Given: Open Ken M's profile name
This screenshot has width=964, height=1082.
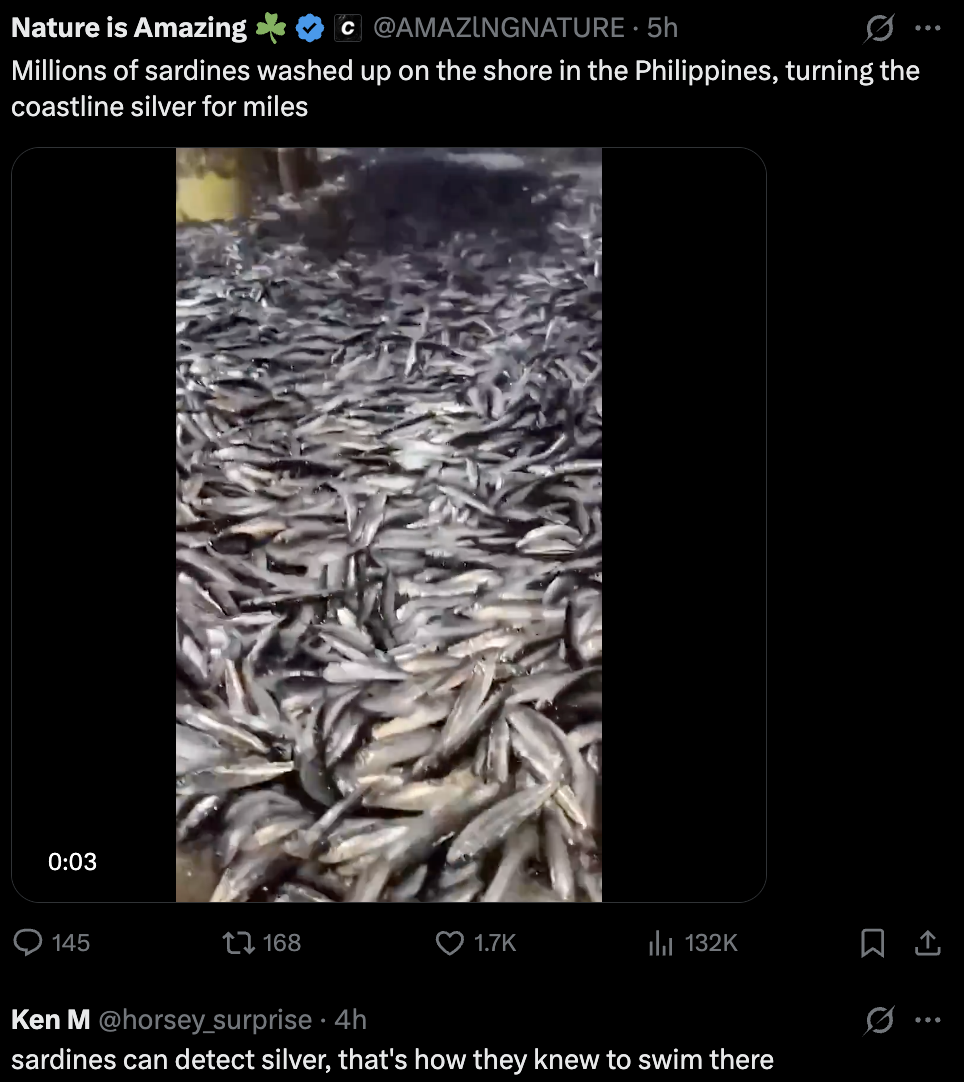Looking at the screenshot, I should [x=50, y=1020].
